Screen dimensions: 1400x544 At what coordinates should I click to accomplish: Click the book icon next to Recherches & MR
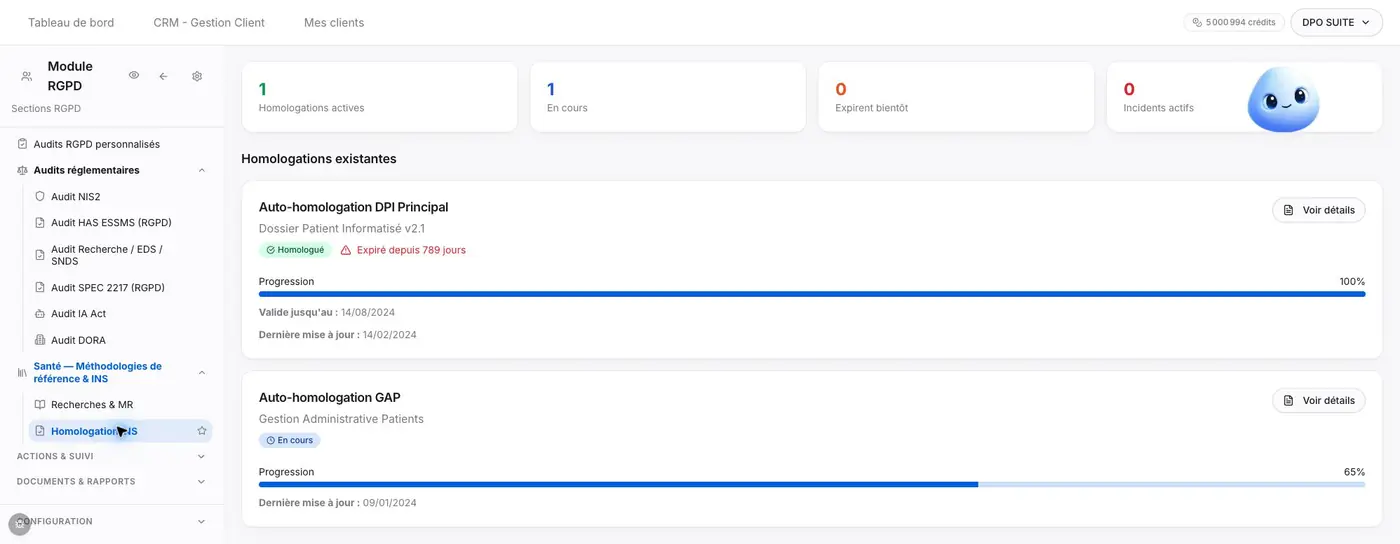point(40,405)
